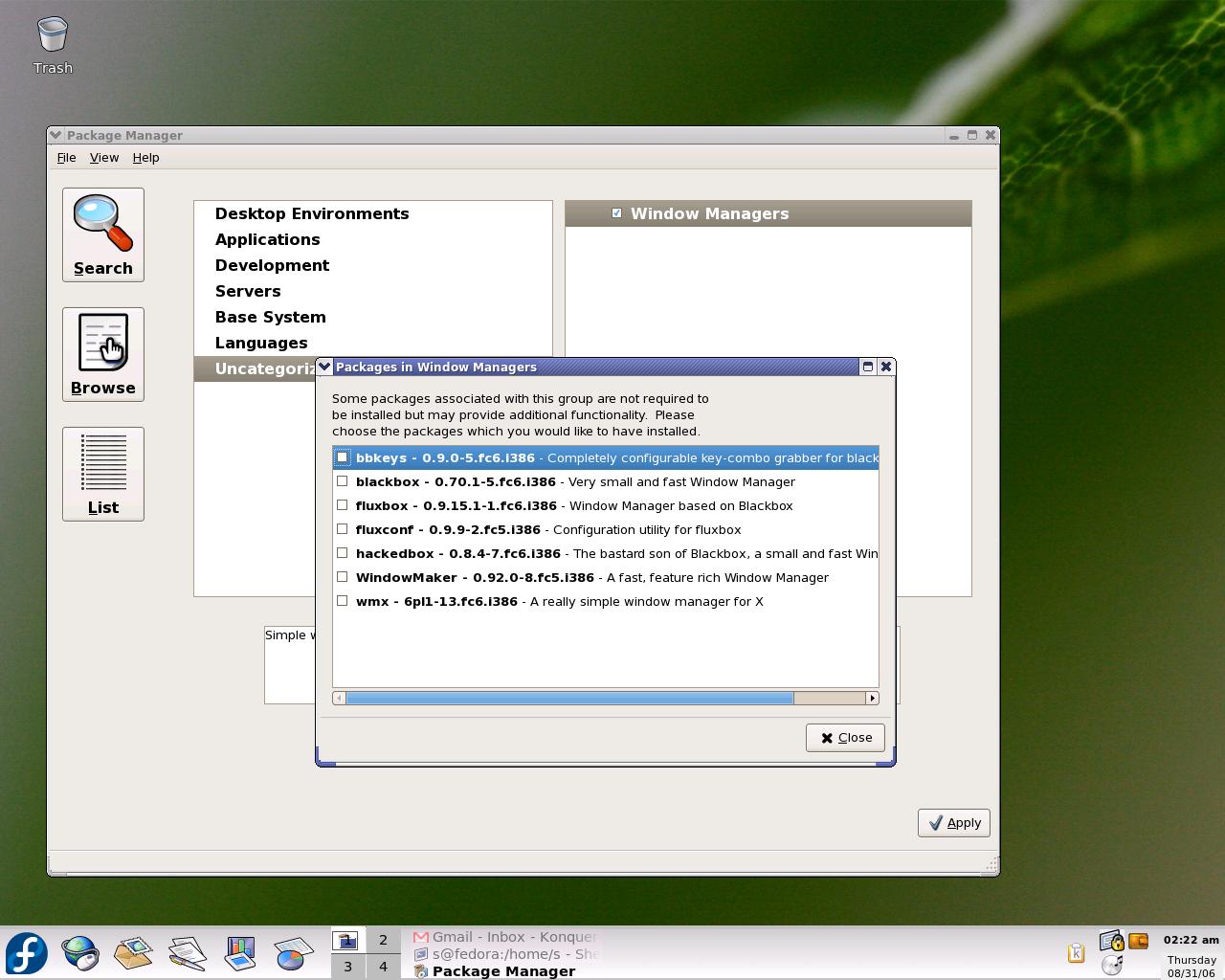Uncheck the Window Managers group checkbox

coord(616,213)
